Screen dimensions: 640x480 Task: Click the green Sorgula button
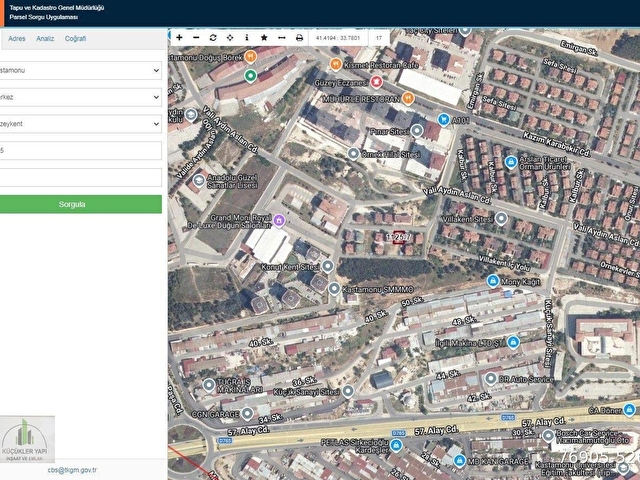pos(80,204)
